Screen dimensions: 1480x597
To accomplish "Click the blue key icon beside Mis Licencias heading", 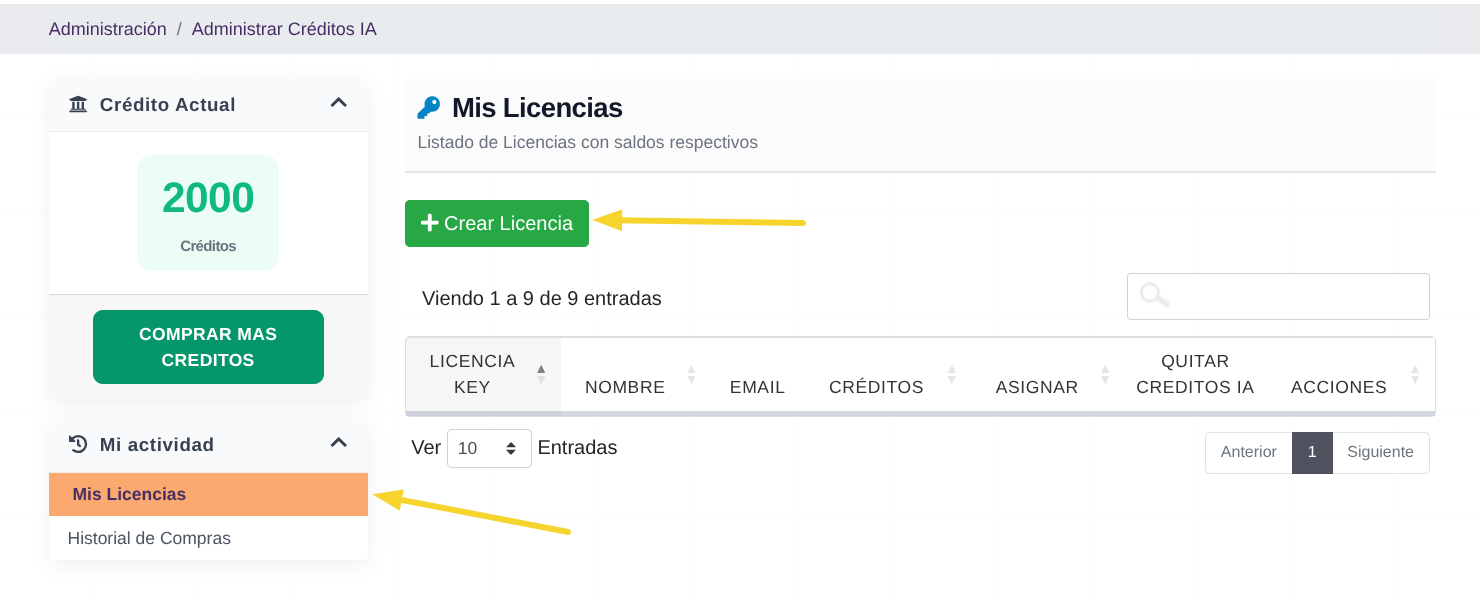I will coord(428,107).
